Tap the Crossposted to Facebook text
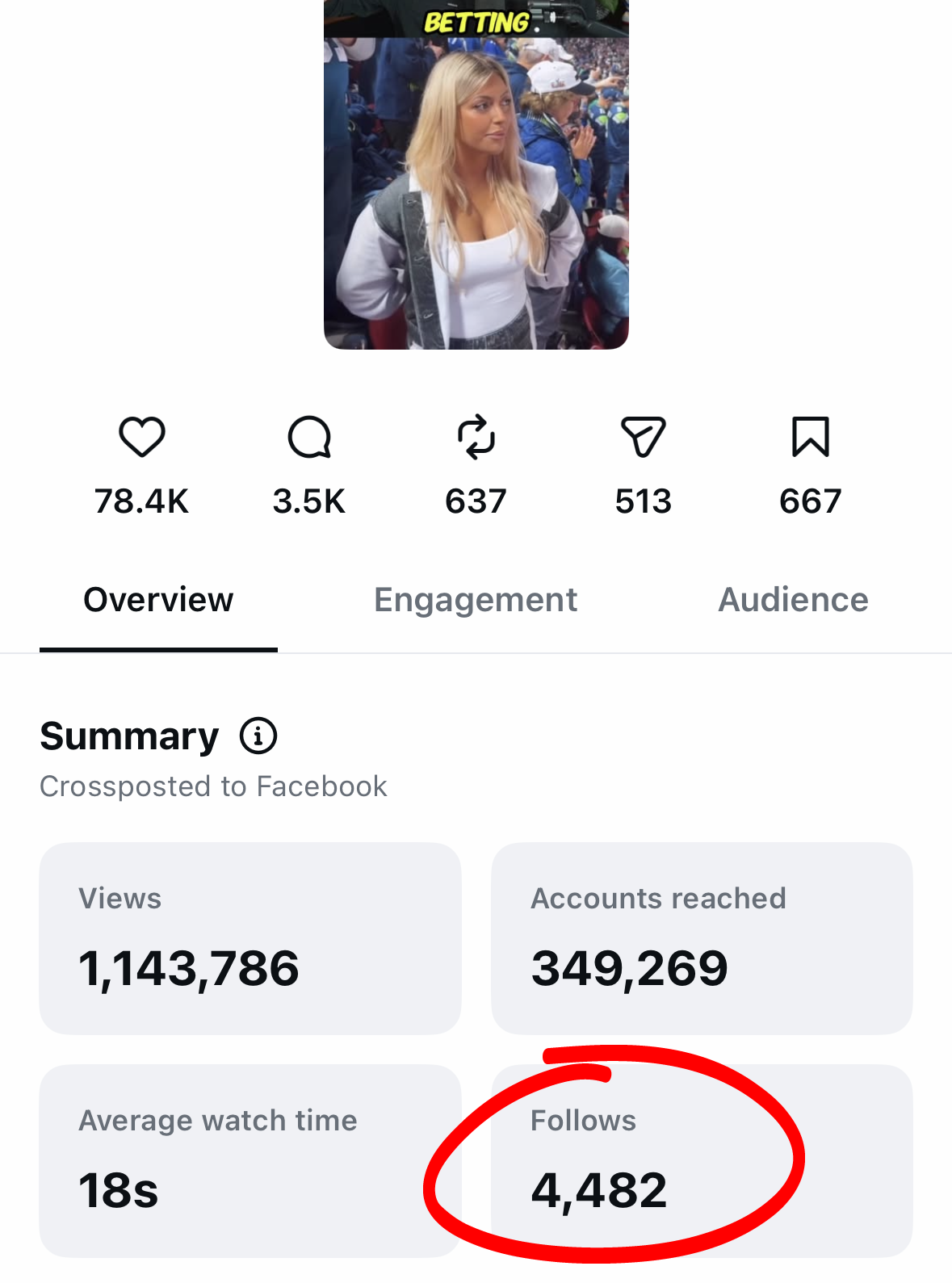The width and height of the screenshot is (952, 1283). coord(214,786)
